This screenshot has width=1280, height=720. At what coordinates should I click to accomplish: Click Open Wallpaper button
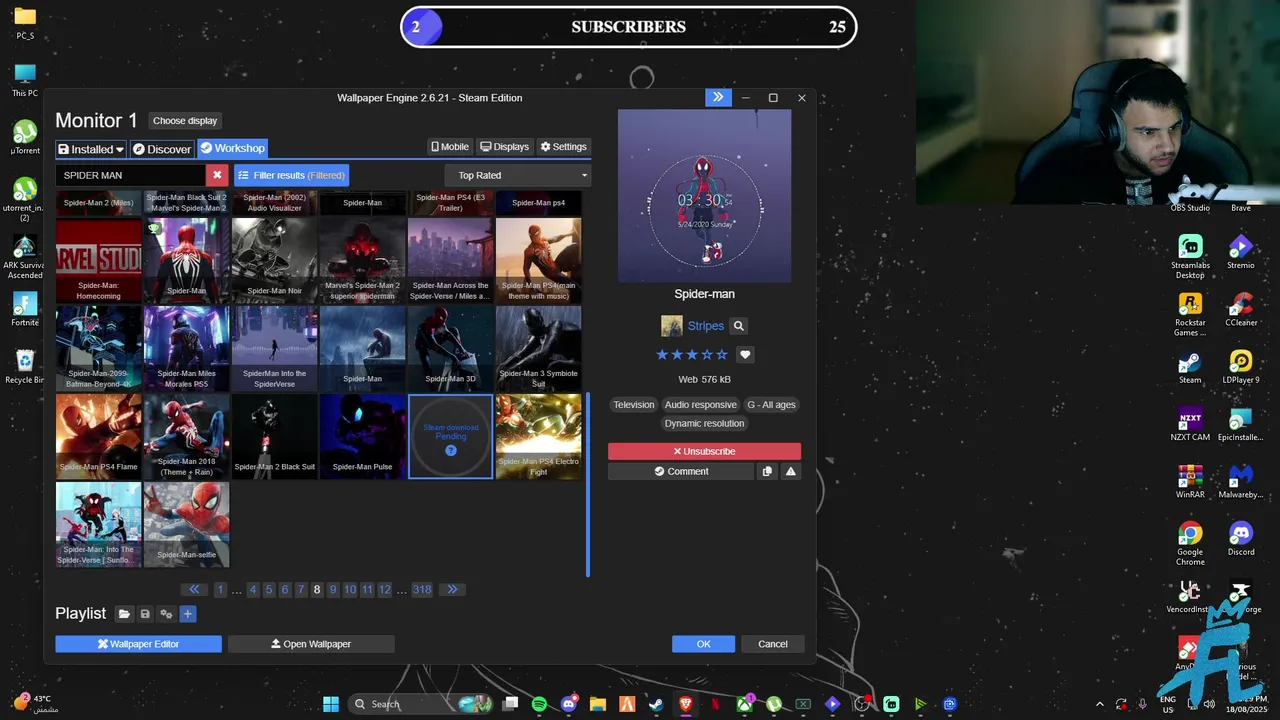pos(311,644)
